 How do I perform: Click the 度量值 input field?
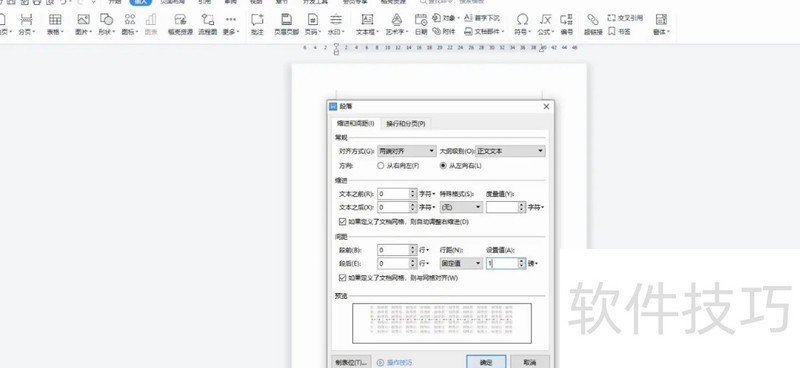click(x=502, y=207)
